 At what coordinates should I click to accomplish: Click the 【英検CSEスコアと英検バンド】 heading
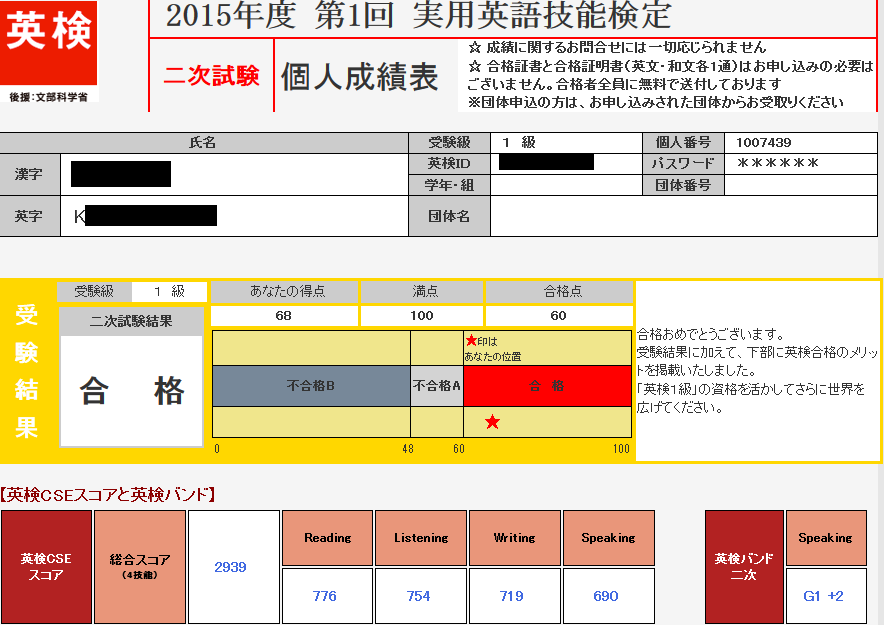108,495
